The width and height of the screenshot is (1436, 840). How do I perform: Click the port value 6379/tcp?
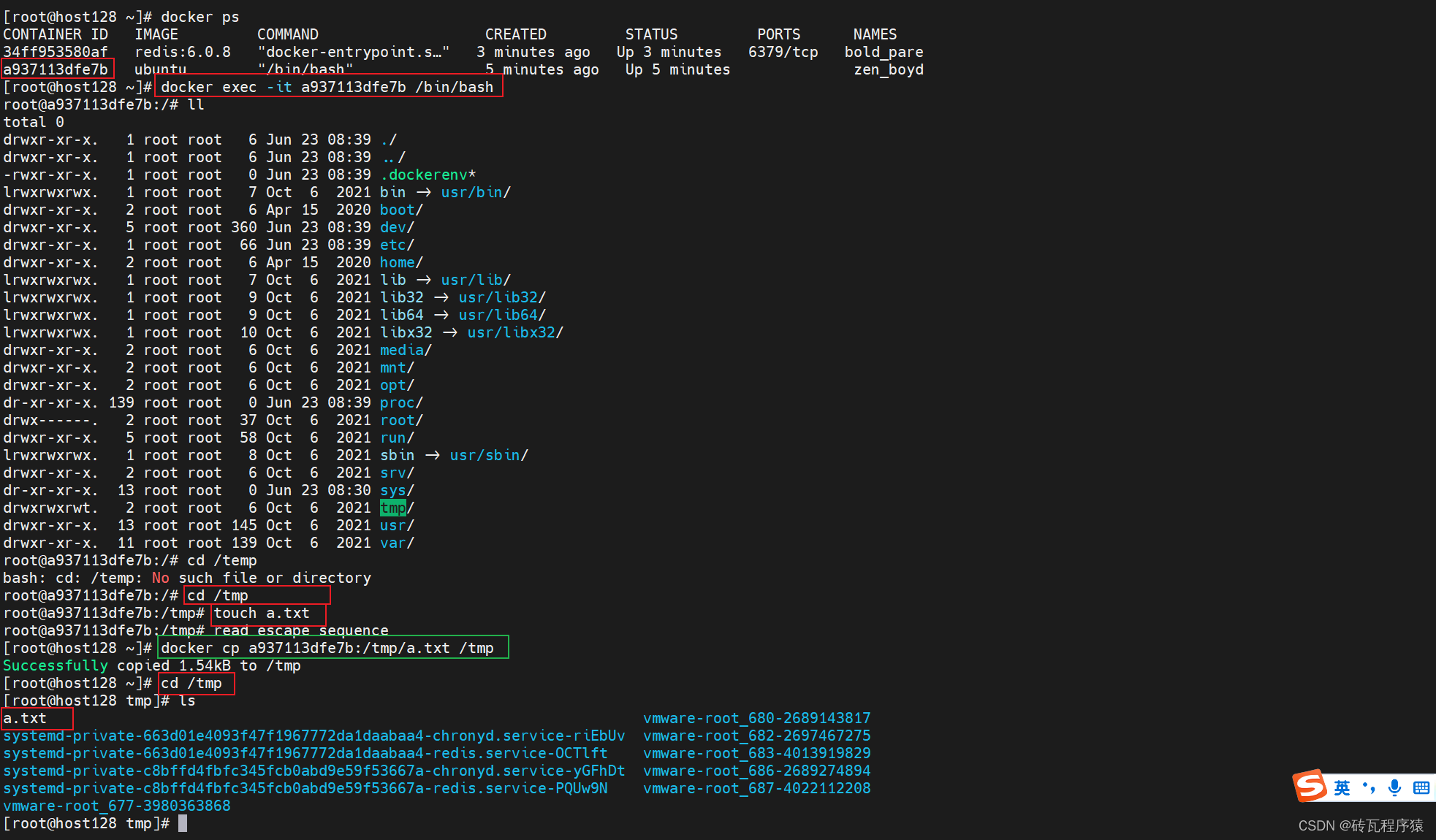[x=783, y=52]
